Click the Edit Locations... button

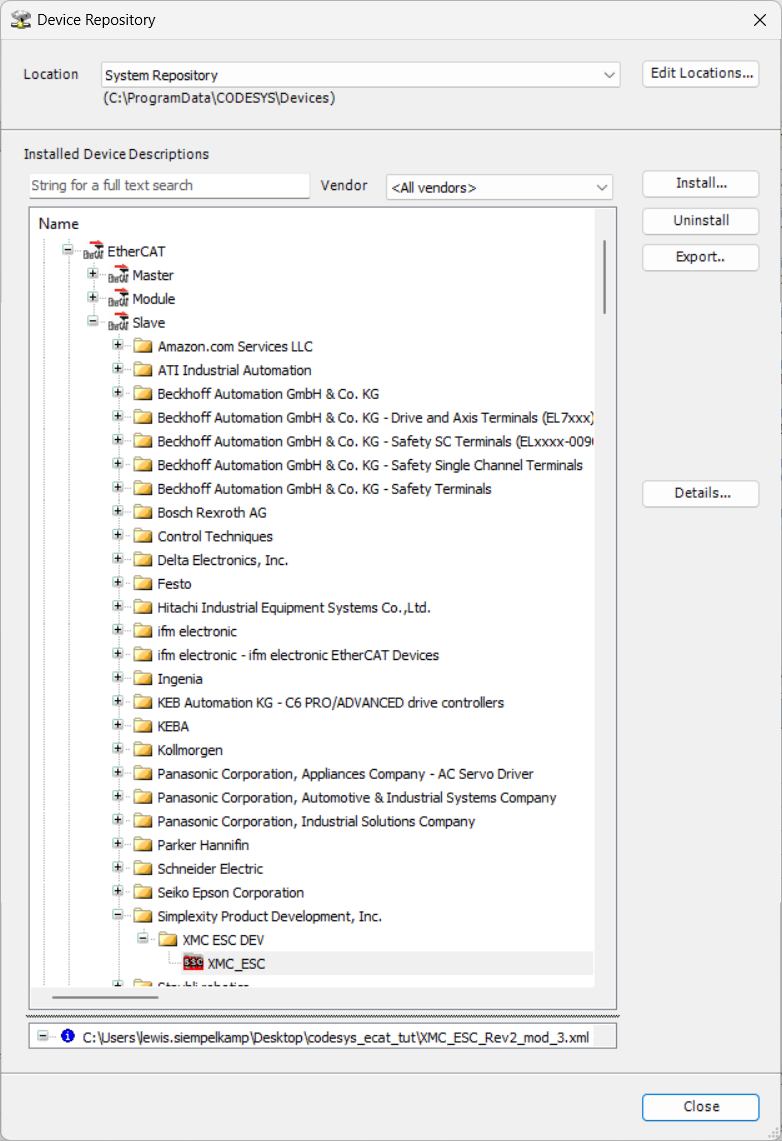(x=700, y=73)
